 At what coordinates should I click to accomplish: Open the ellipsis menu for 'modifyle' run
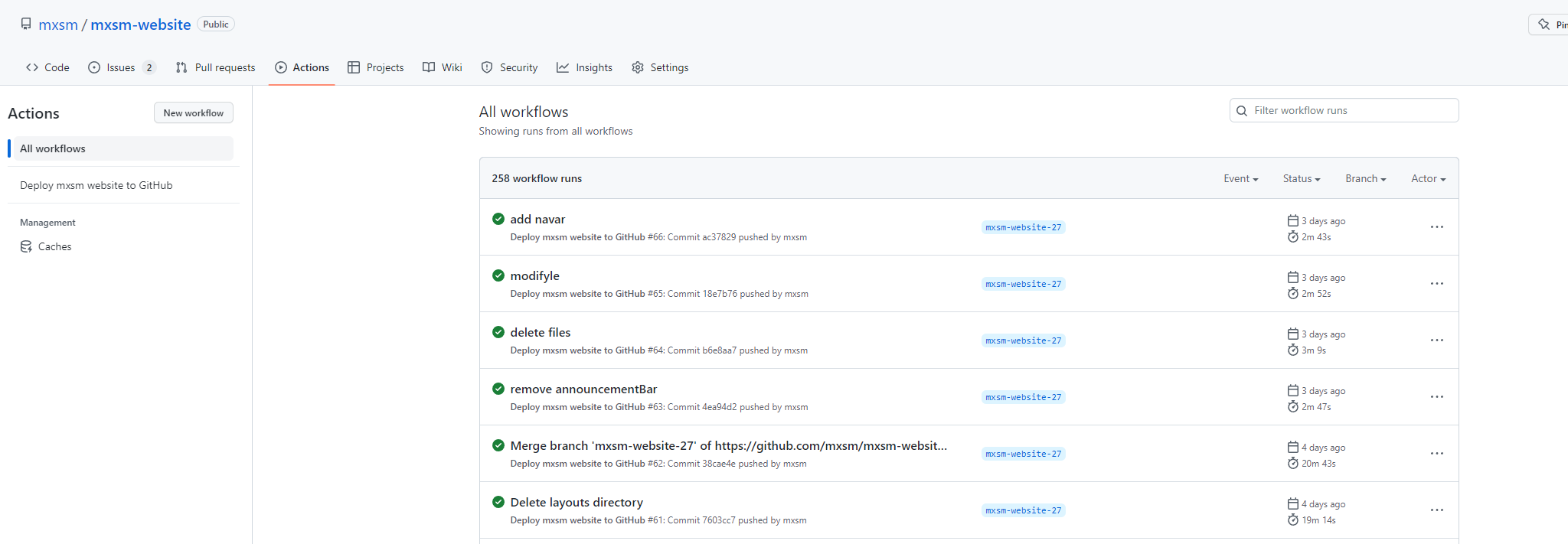click(1437, 284)
